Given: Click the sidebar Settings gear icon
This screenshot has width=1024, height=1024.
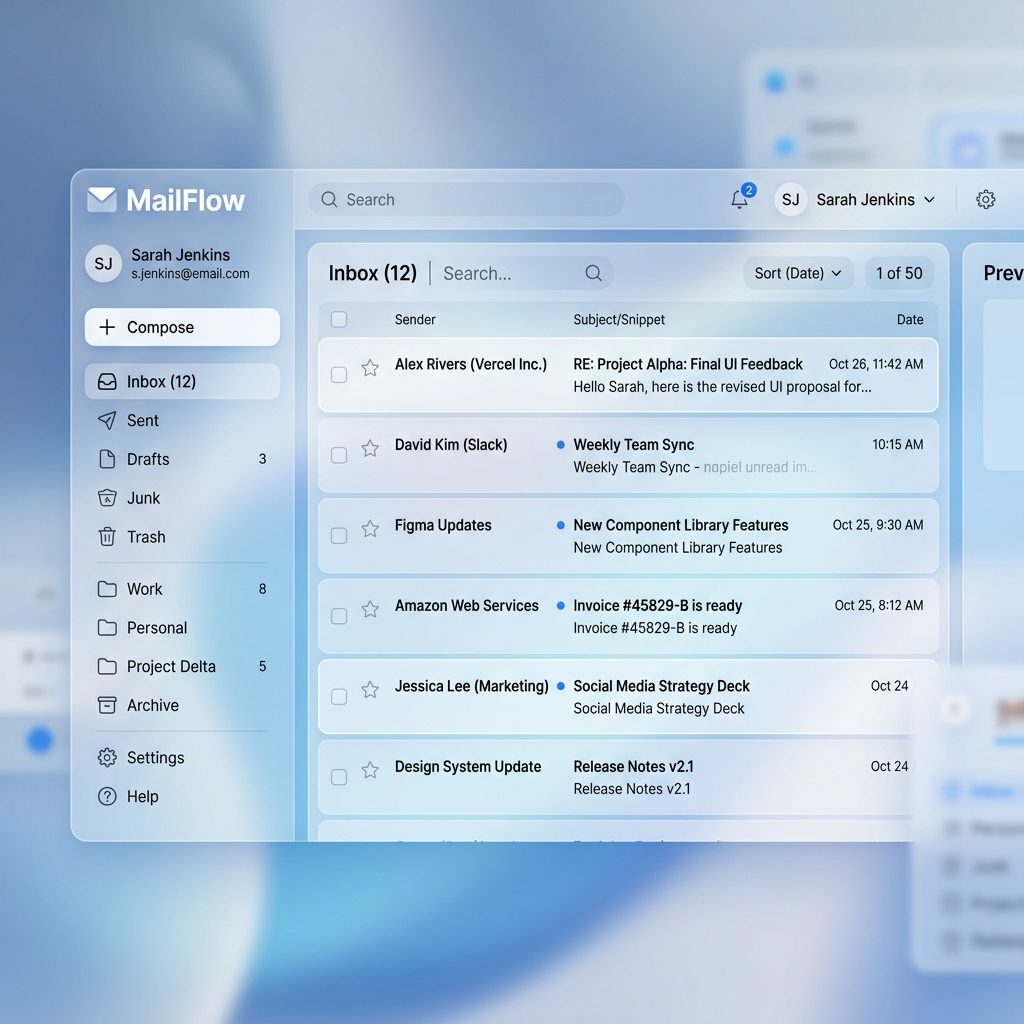Looking at the screenshot, I should tap(107, 758).
